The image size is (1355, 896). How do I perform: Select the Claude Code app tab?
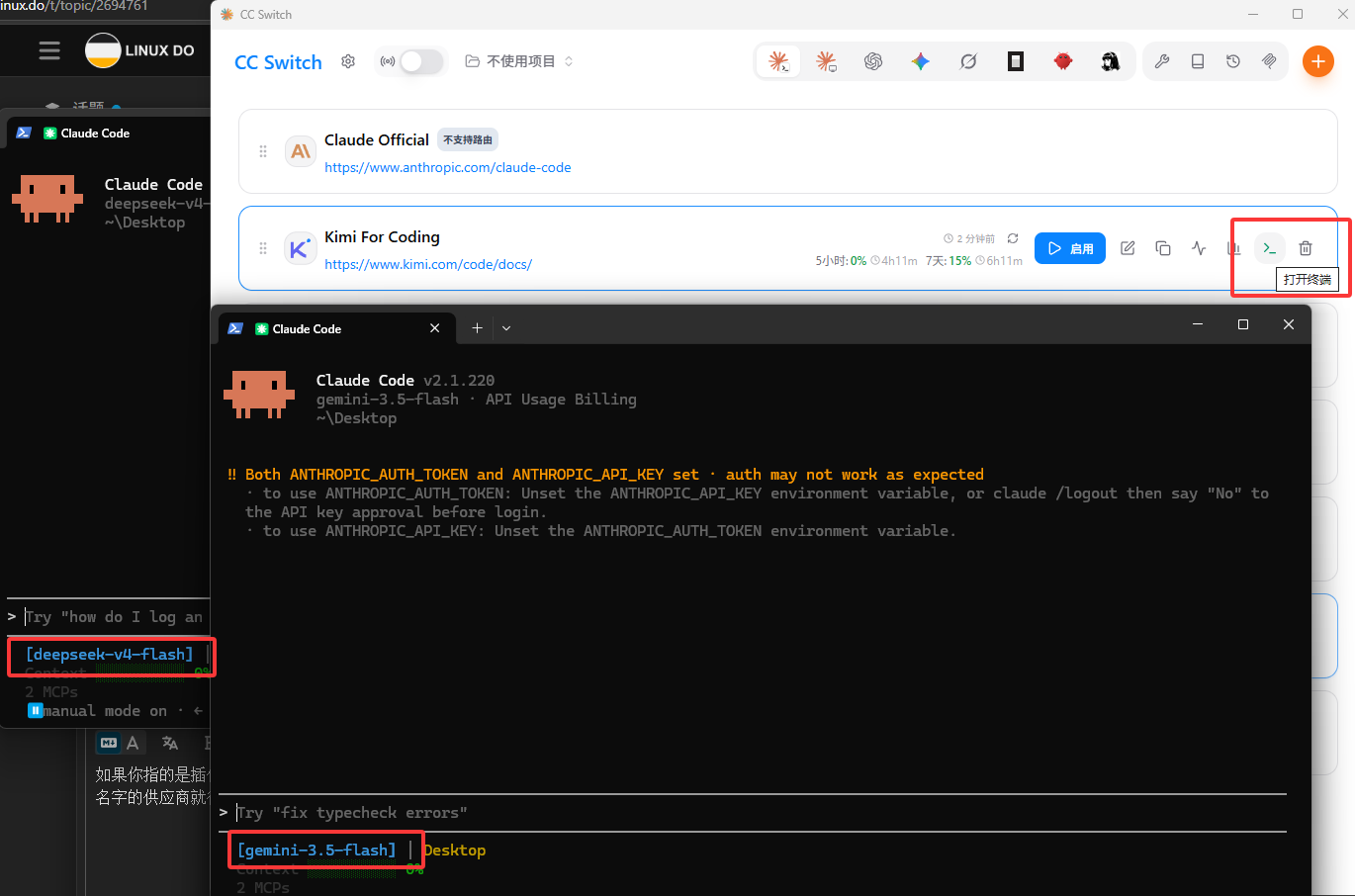click(x=778, y=61)
